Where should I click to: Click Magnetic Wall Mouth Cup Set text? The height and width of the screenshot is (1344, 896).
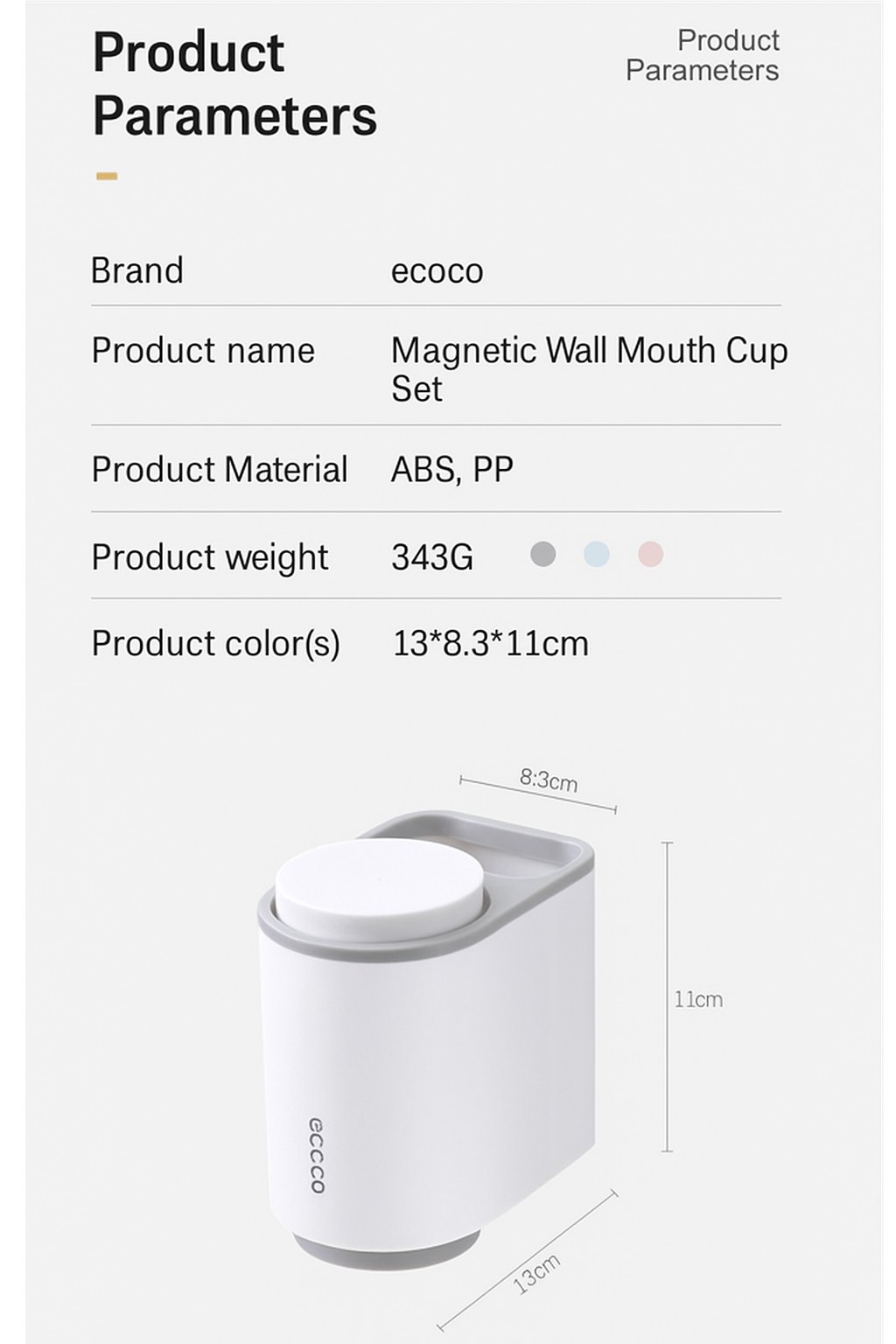pos(588,368)
